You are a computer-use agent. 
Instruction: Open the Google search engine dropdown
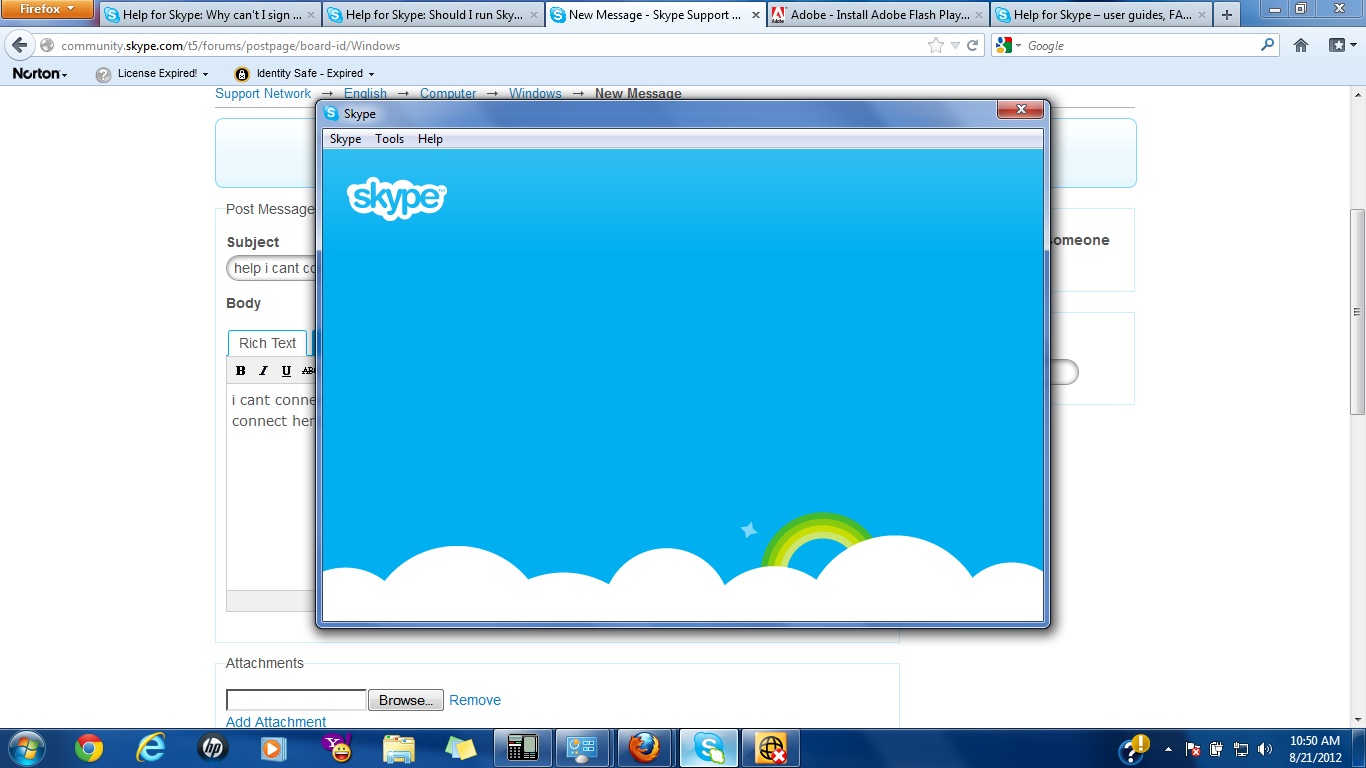pyautogui.click(x=1008, y=46)
